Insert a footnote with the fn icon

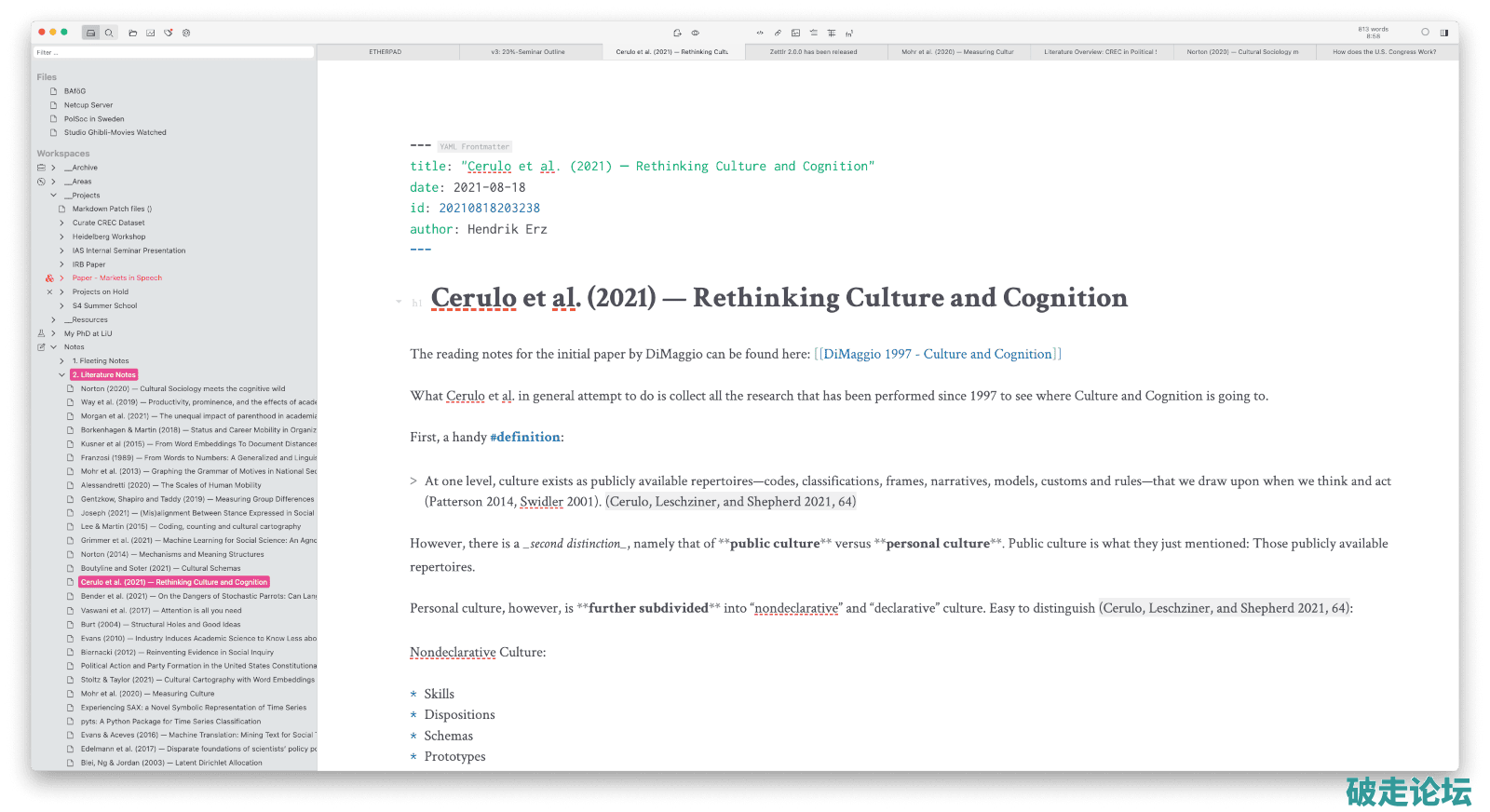(849, 33)
